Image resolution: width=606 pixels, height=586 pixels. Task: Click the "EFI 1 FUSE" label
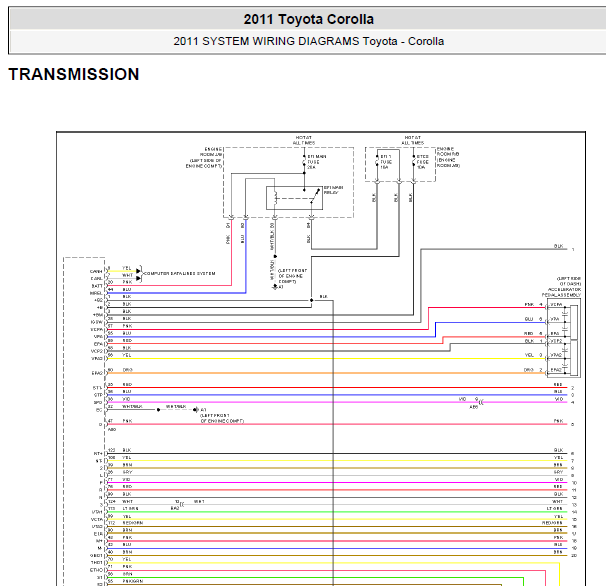(x=386, y=162)
